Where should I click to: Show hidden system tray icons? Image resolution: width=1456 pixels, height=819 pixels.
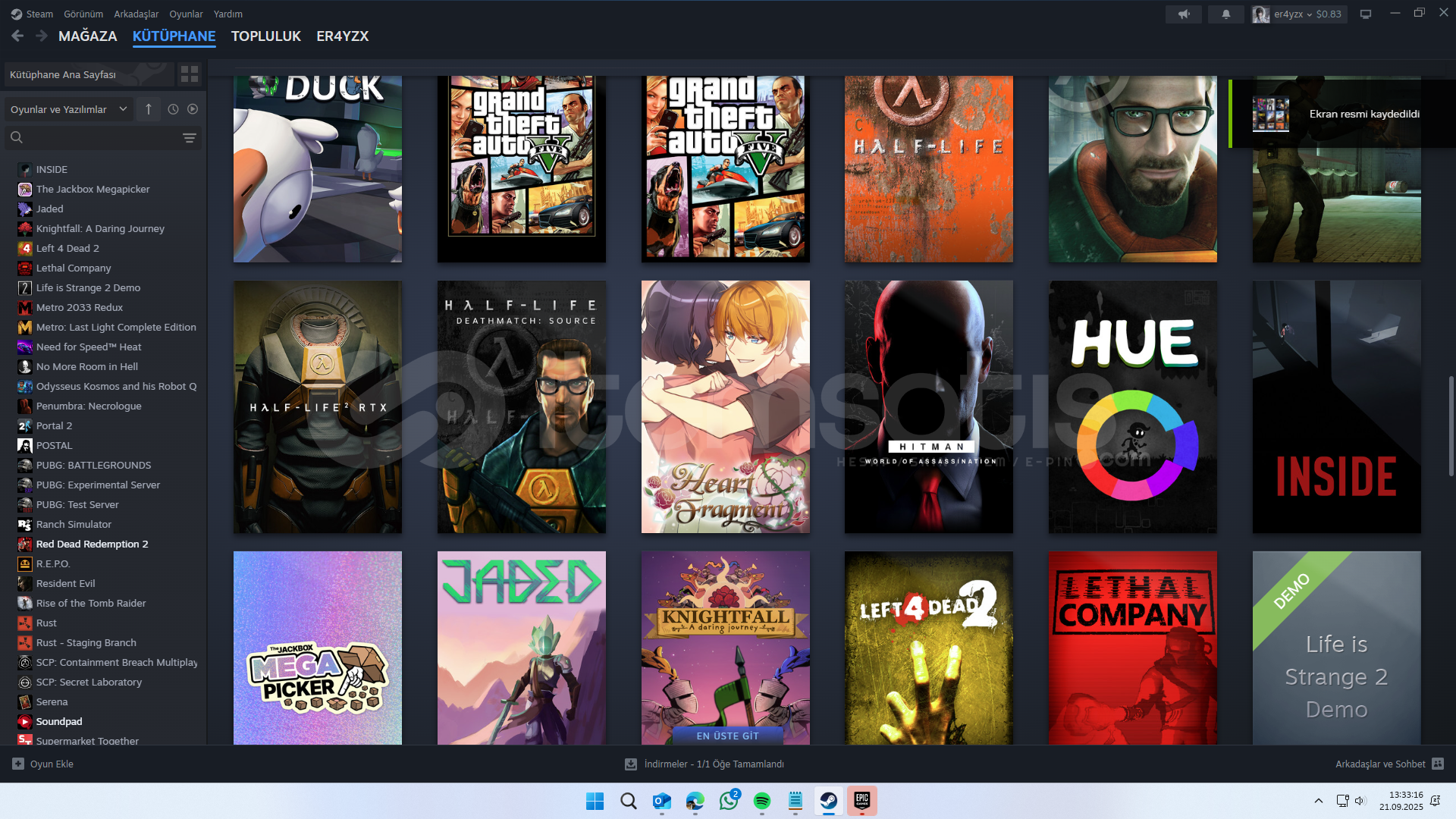tap(1319, 801)
